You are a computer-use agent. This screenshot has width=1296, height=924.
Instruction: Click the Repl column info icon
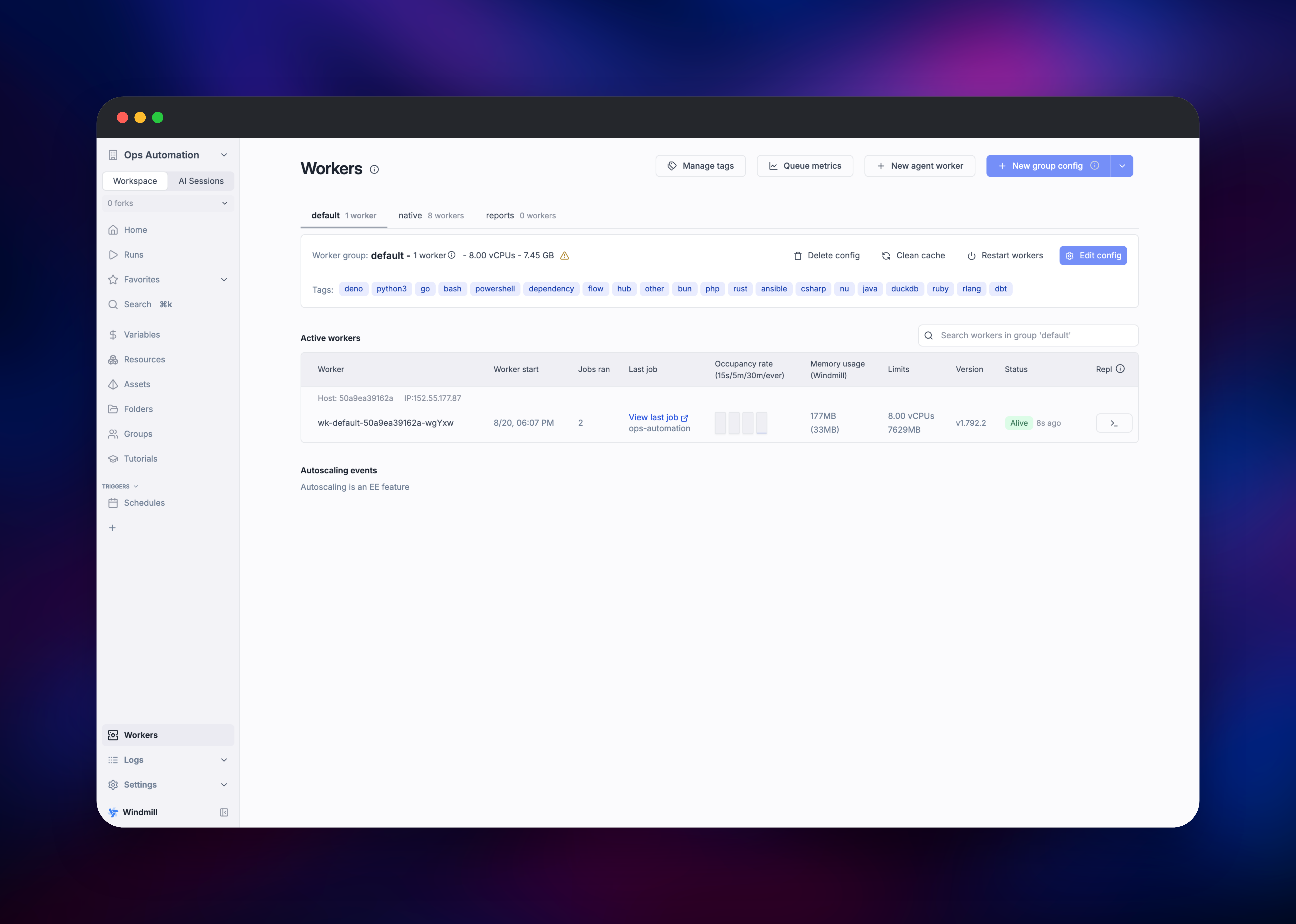coord(1120,369)
